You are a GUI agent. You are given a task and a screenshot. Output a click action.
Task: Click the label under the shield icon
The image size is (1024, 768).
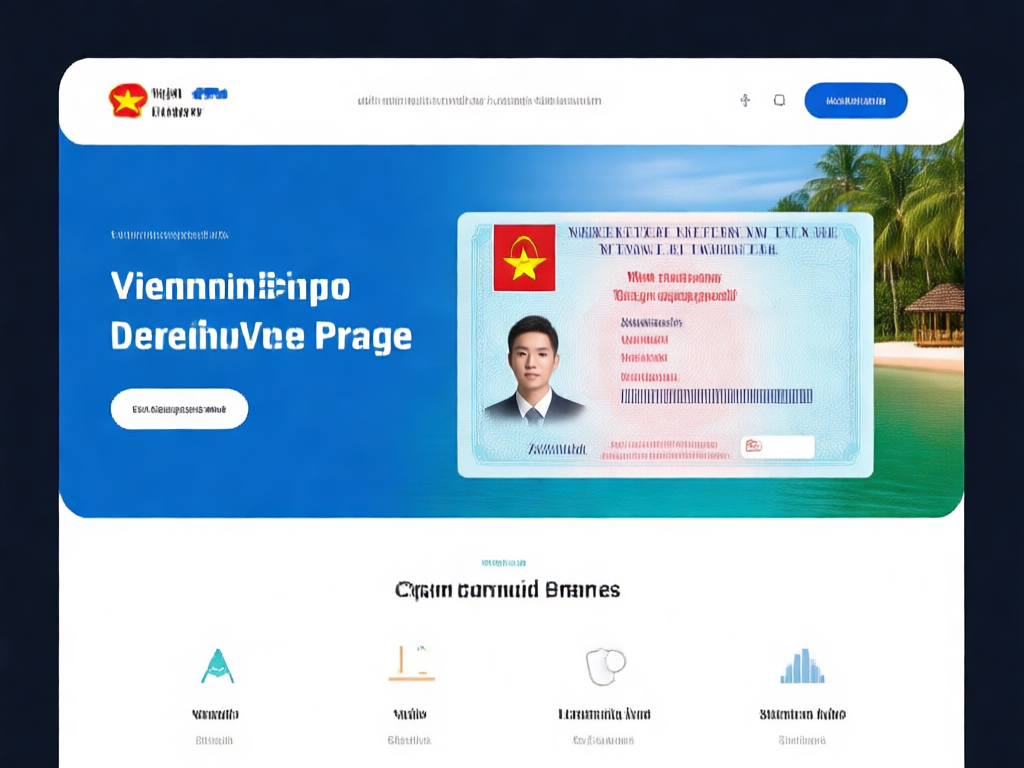pos(605,714)
